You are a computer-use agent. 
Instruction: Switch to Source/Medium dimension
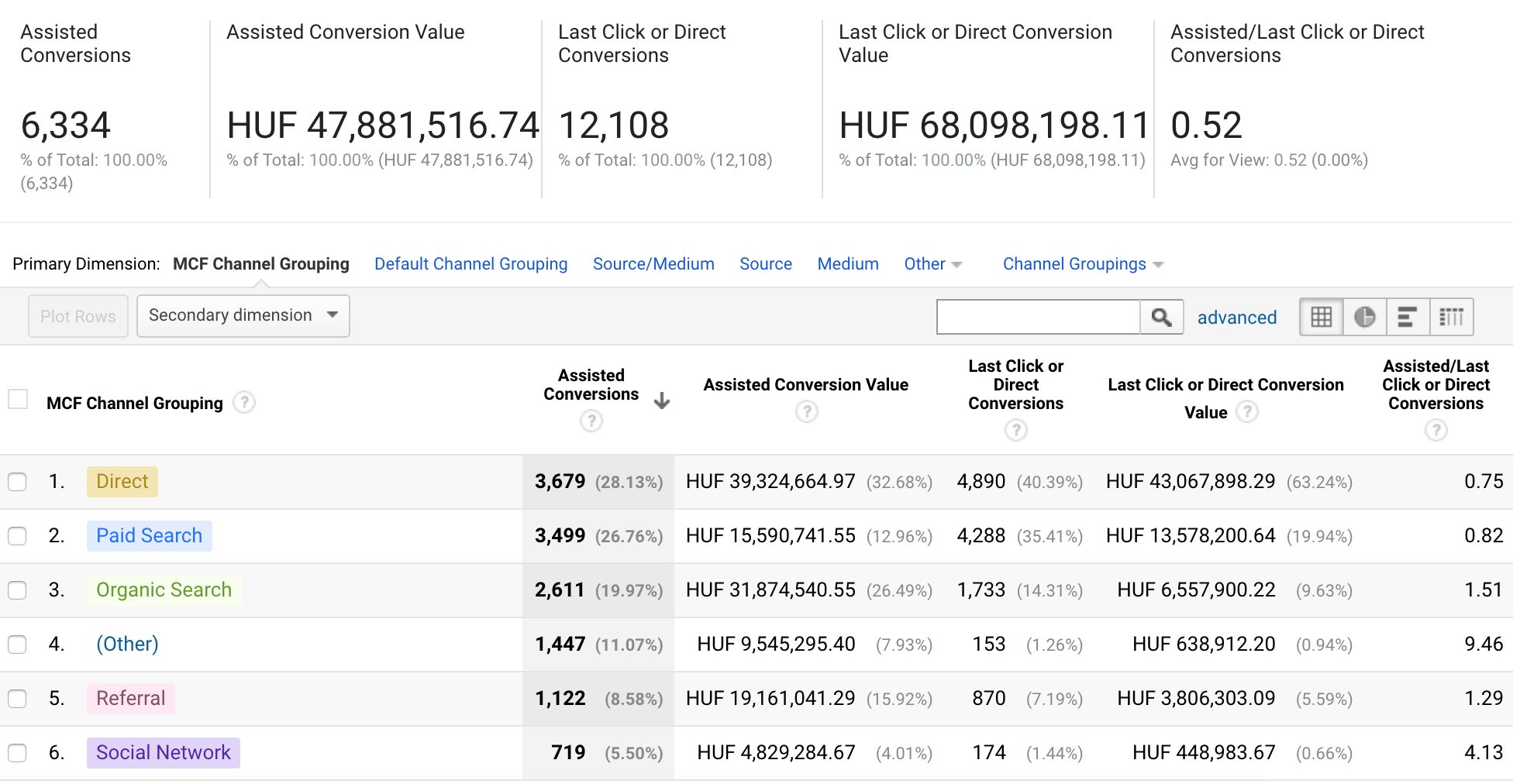point(653,264)
